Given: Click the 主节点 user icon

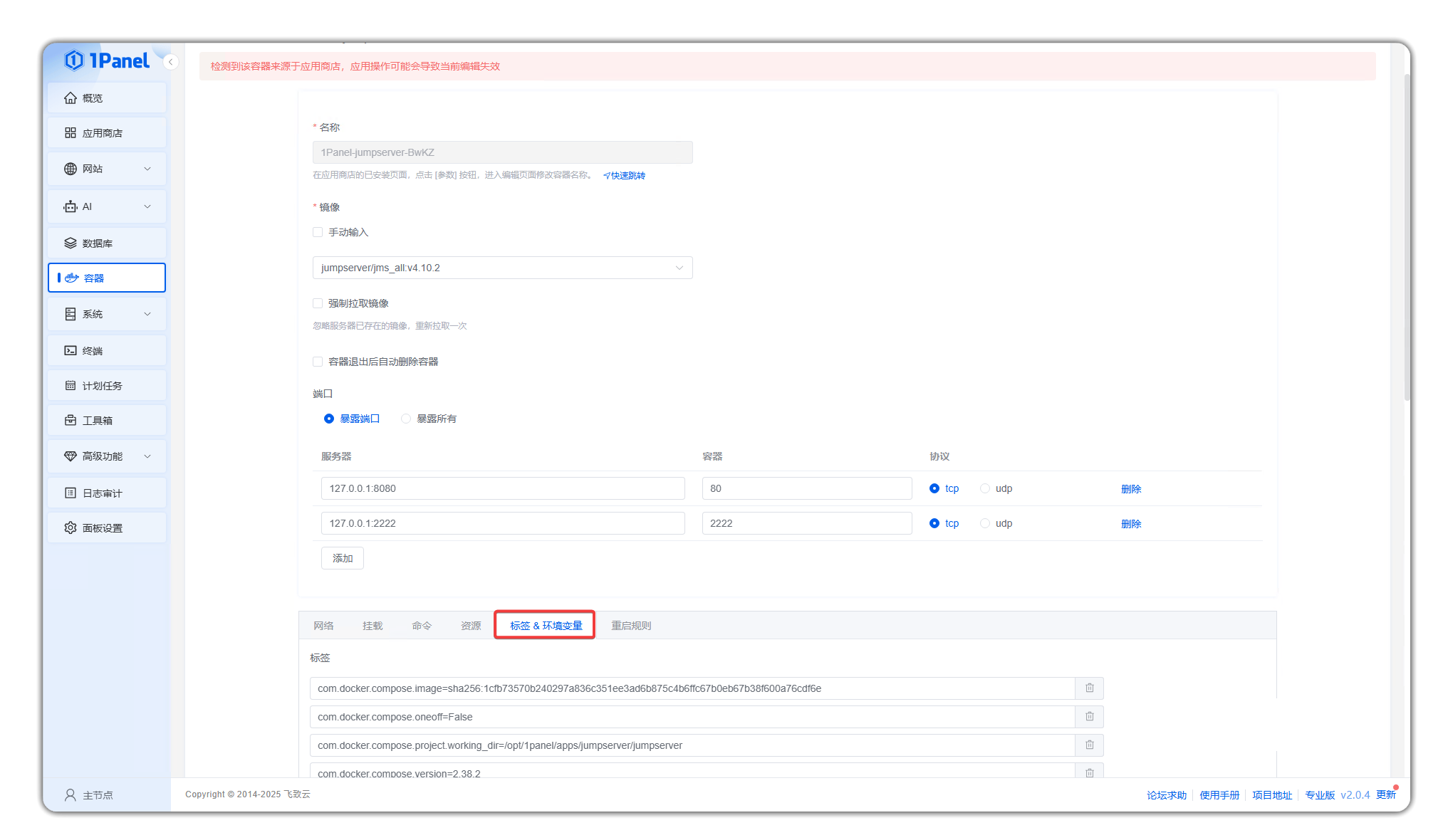Looking at the screenshot, I should click(71, 794).
